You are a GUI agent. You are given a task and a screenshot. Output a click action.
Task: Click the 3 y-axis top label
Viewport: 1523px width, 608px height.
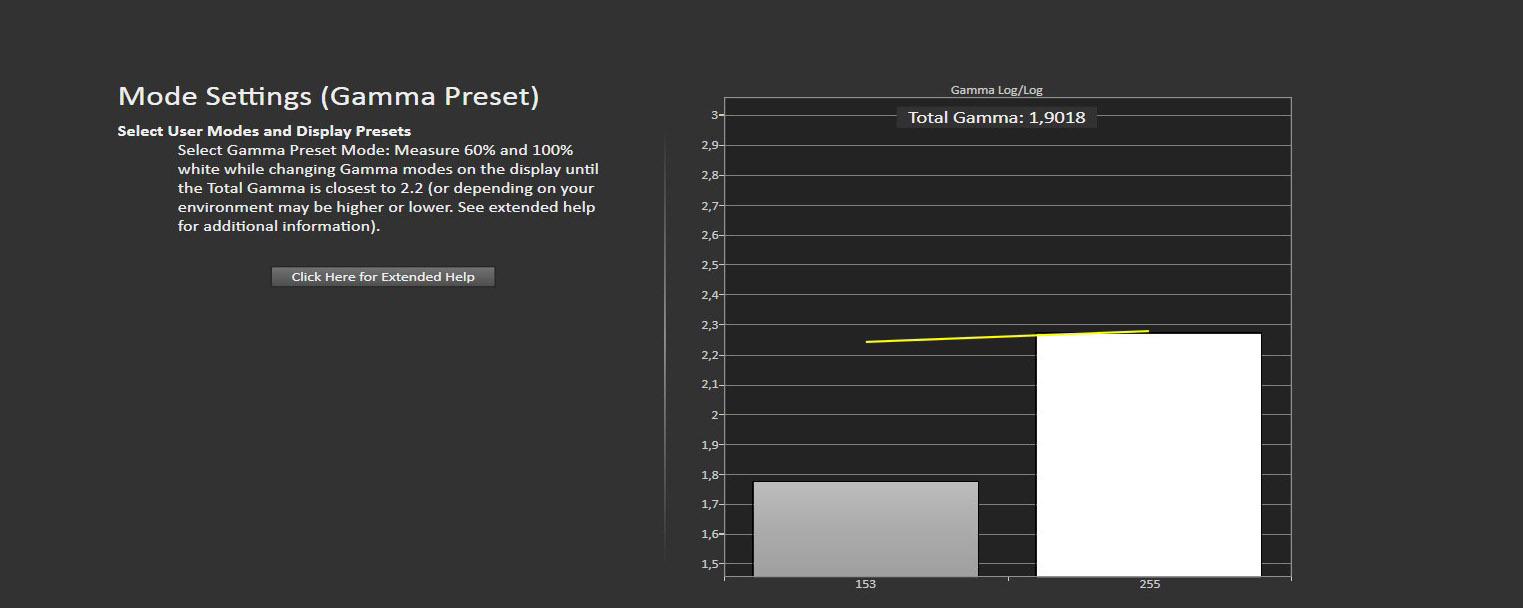(x=714, y=115)
